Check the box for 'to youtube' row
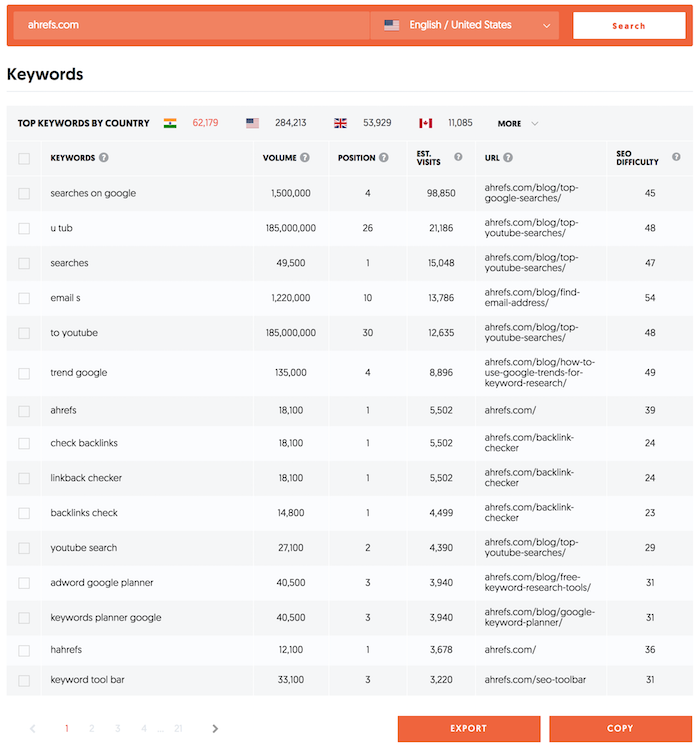This screenshot has height=750, width=700. tap(24, 333)
